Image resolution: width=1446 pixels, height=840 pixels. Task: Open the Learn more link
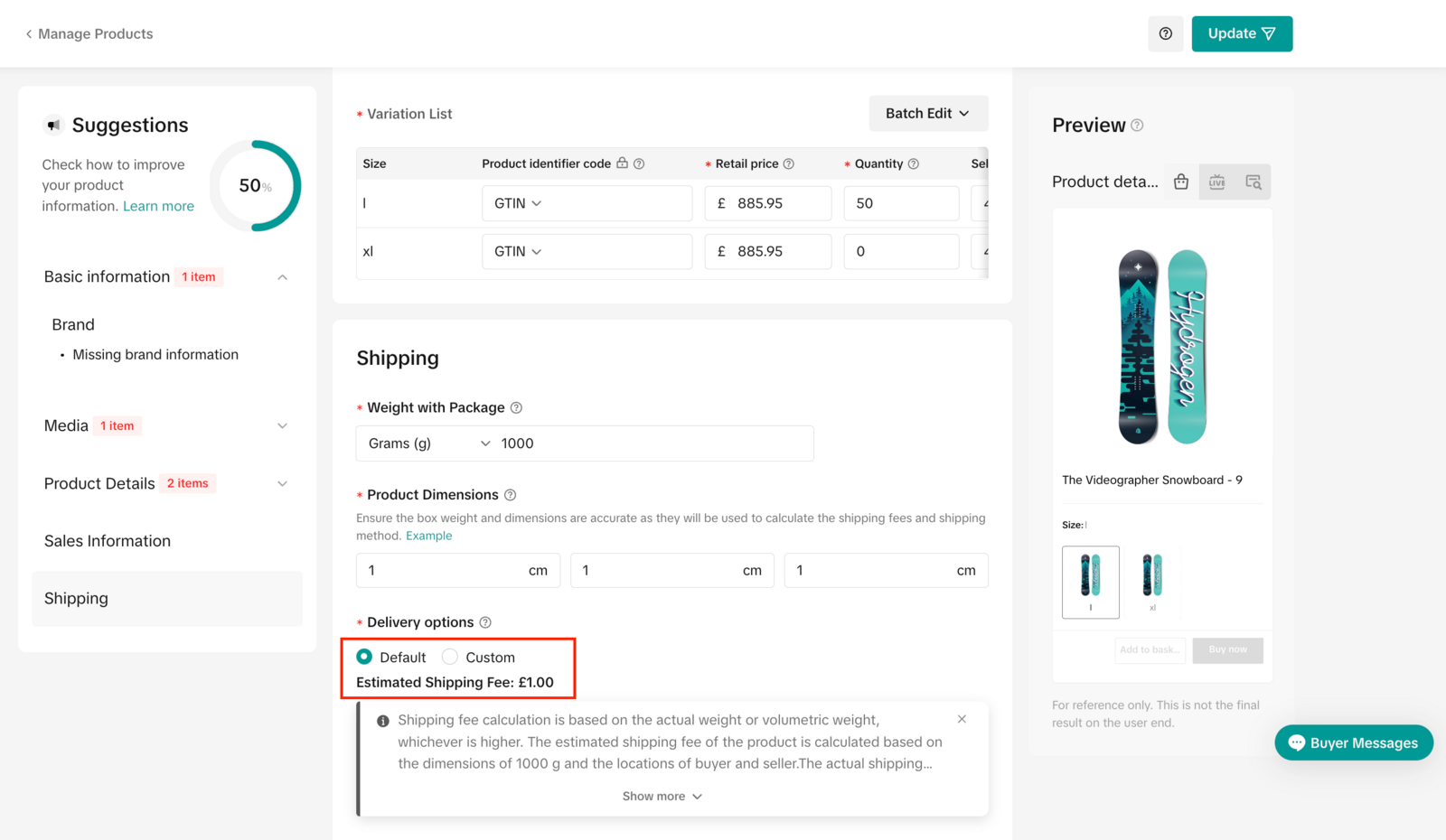[x=158, y=206]
